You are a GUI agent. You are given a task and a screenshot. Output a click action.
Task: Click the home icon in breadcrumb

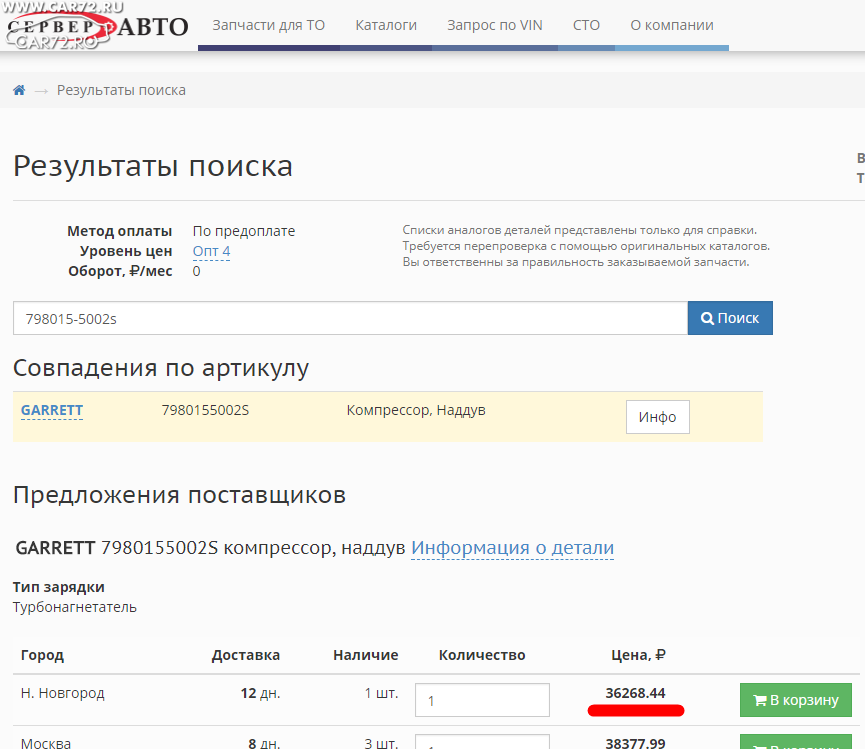tap(19, 90)
